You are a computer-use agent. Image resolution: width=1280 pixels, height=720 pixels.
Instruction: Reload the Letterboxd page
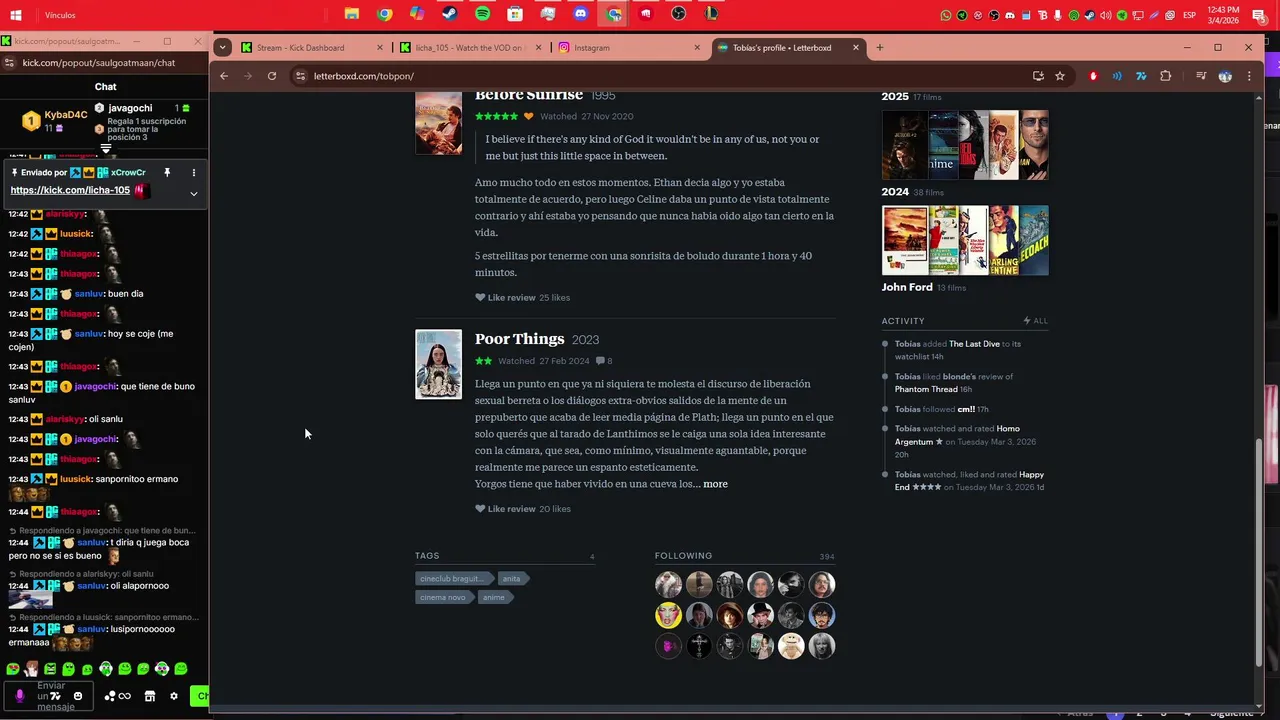272,76
